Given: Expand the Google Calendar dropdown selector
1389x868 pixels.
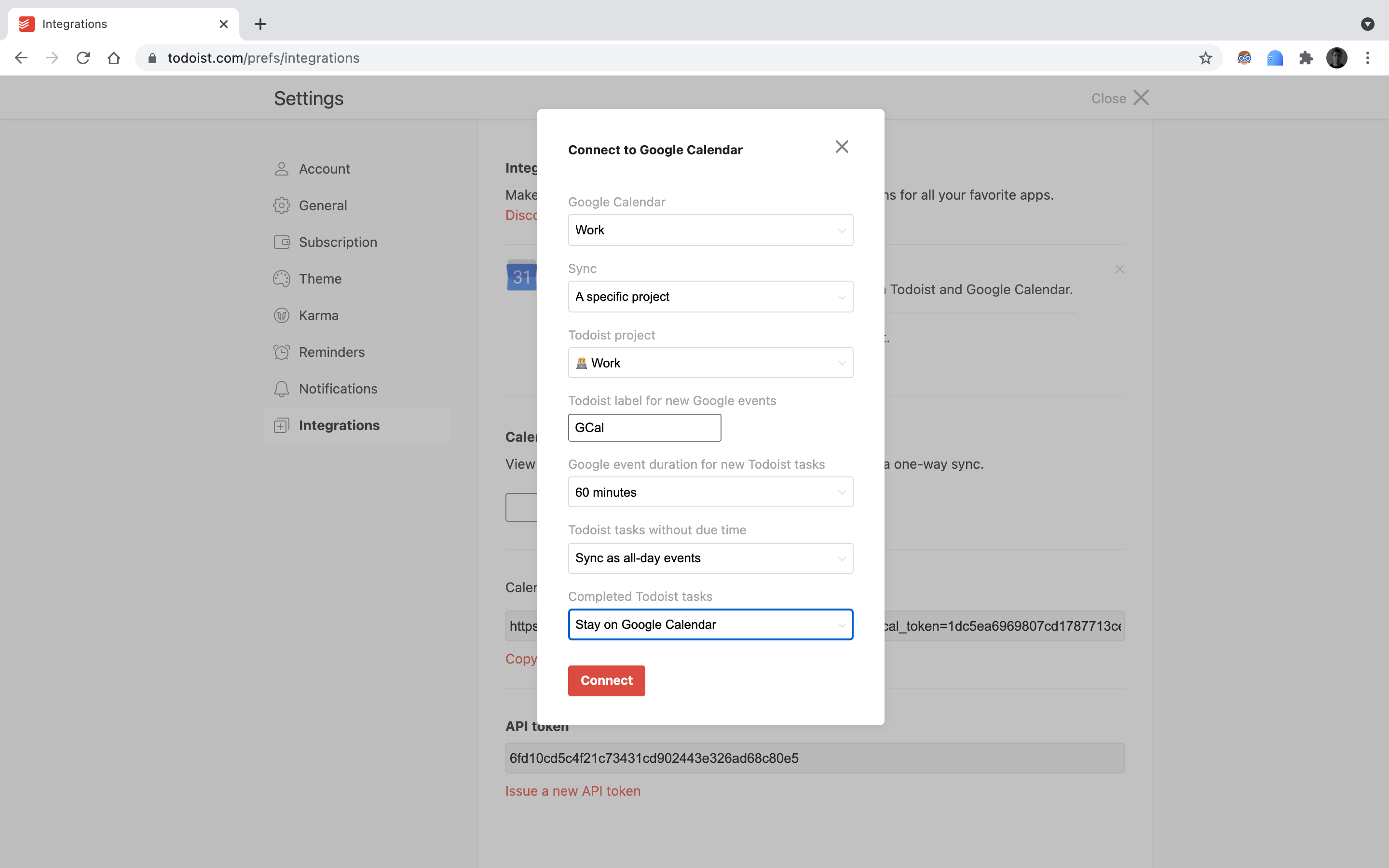Looking at the screenshot, I should 710,230.
